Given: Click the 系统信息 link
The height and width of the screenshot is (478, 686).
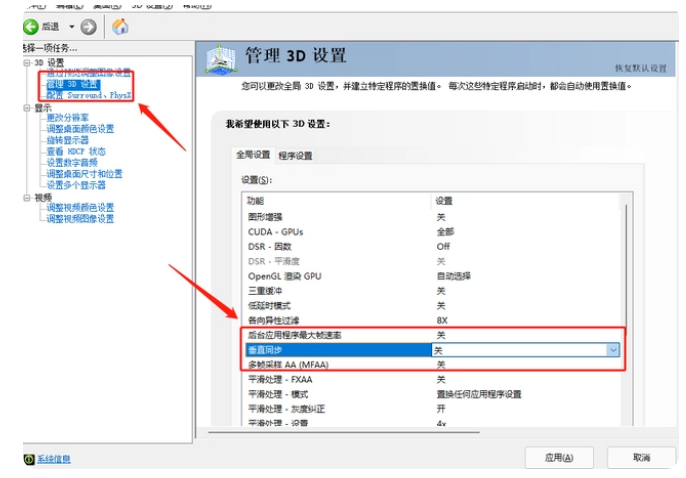Looking at the screenshot, I should [x=53, y=459].
